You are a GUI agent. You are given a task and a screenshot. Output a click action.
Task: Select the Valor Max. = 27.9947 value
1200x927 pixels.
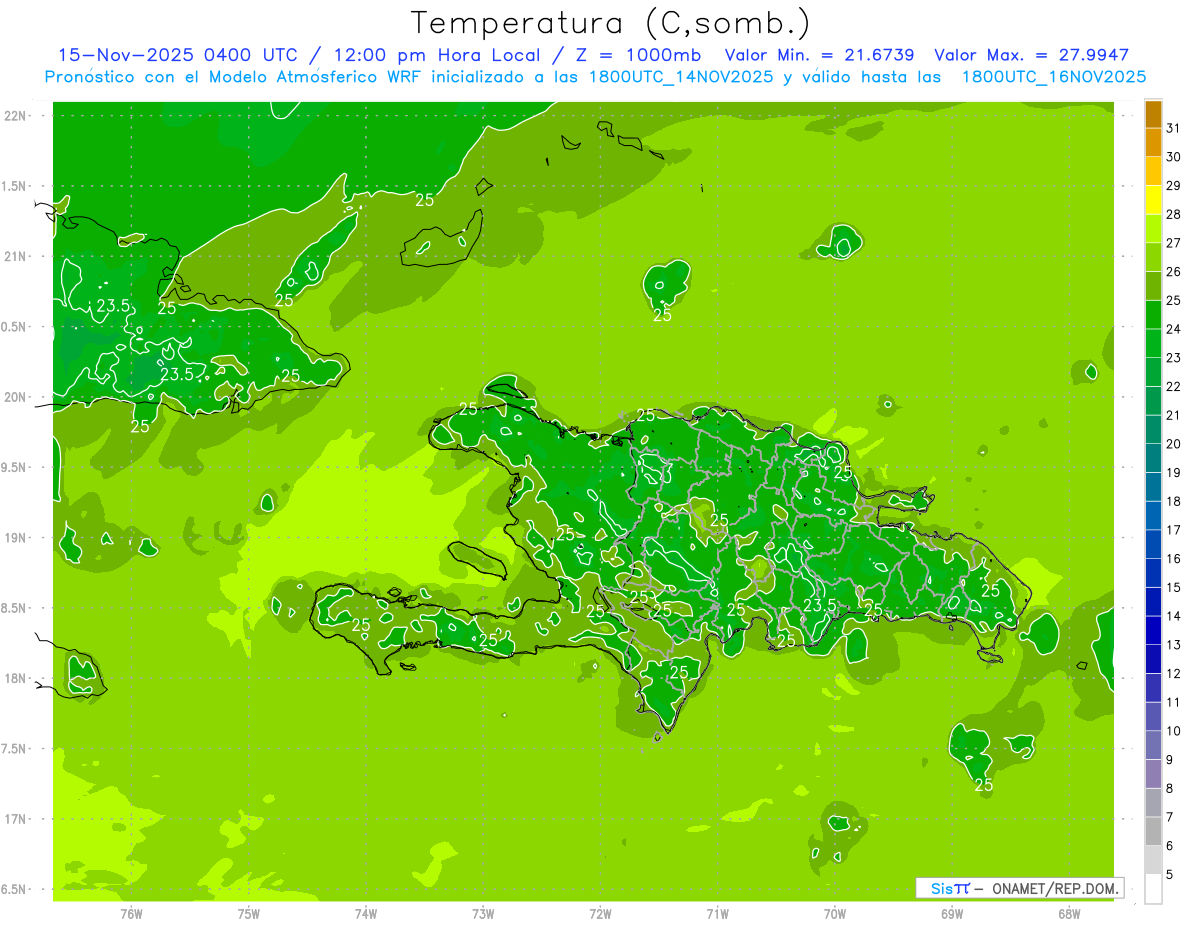1031,55
